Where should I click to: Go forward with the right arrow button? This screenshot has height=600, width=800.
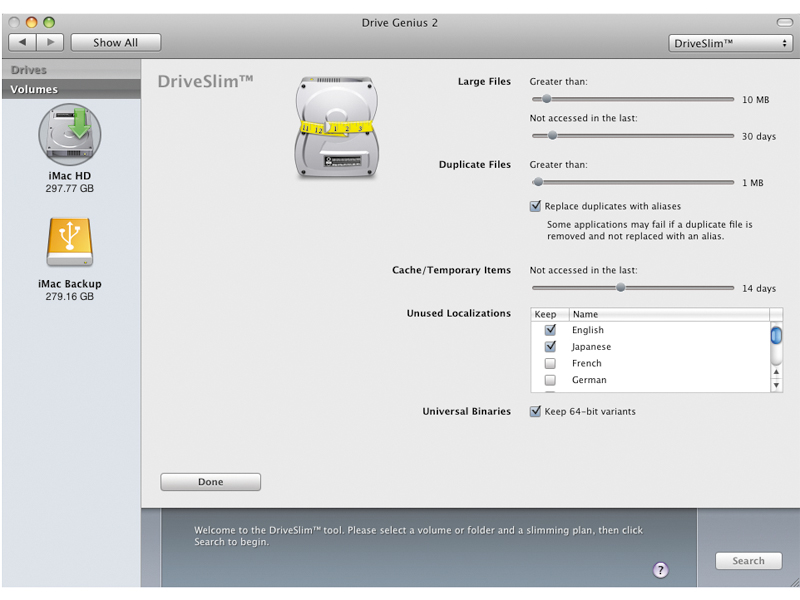[x=50, y=42]
